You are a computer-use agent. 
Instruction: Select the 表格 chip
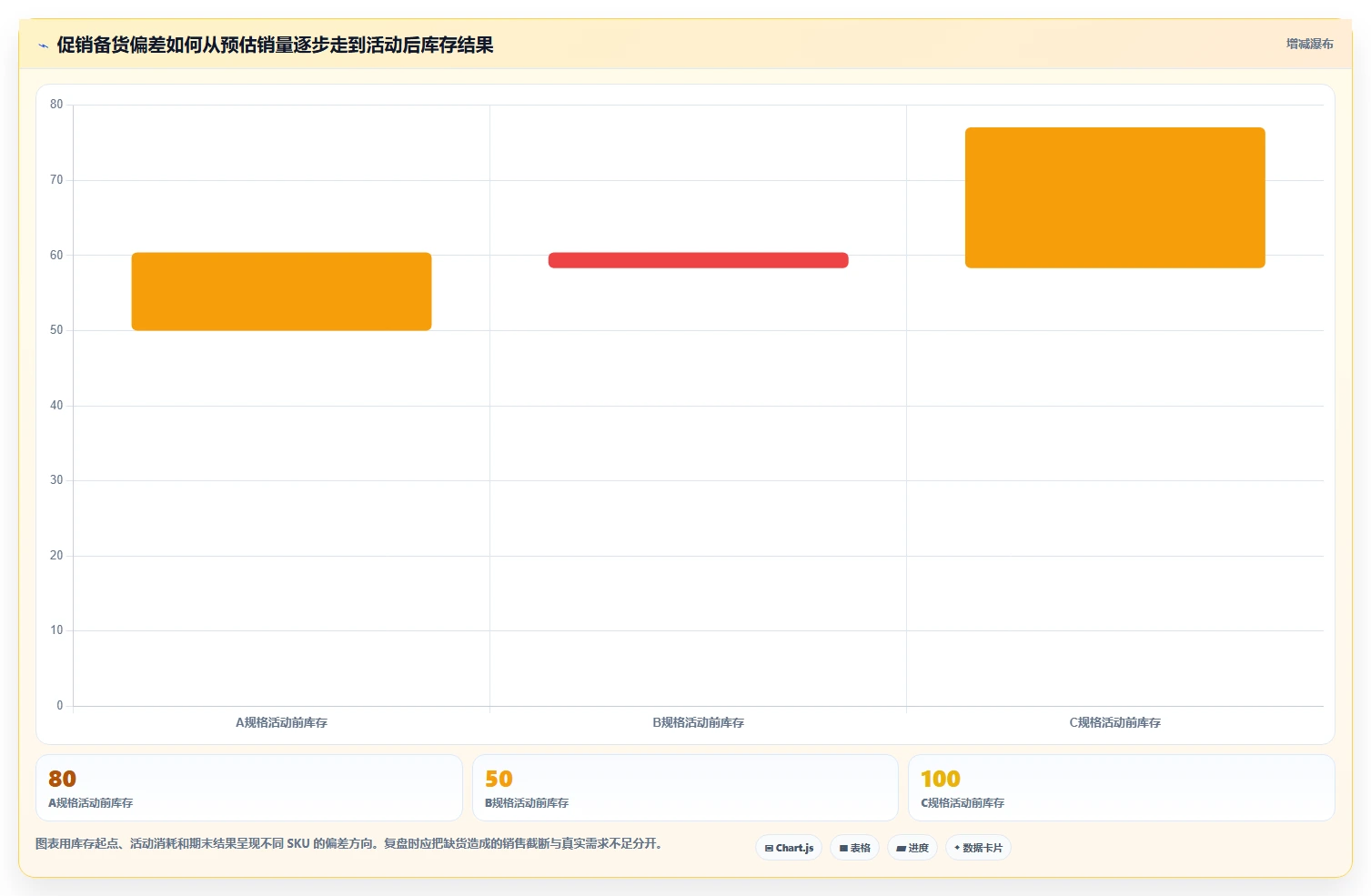coord(854,848)
